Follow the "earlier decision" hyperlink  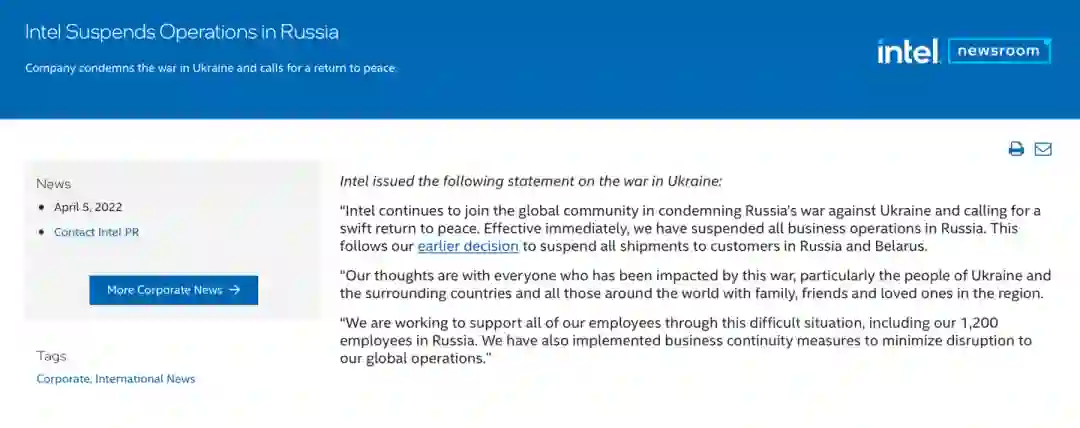point(468,246)
